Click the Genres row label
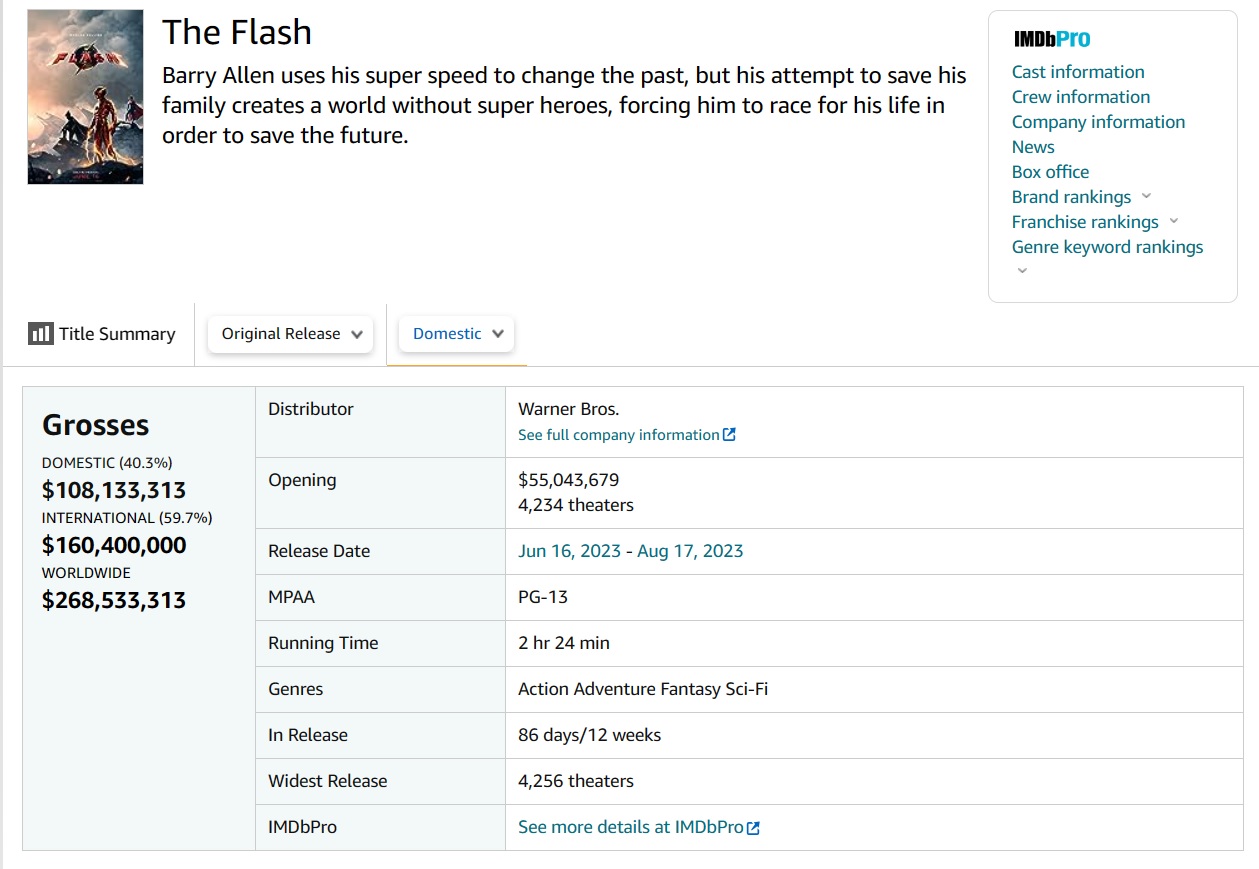This screenshot has height=869, width=1259. coord(296,689)
